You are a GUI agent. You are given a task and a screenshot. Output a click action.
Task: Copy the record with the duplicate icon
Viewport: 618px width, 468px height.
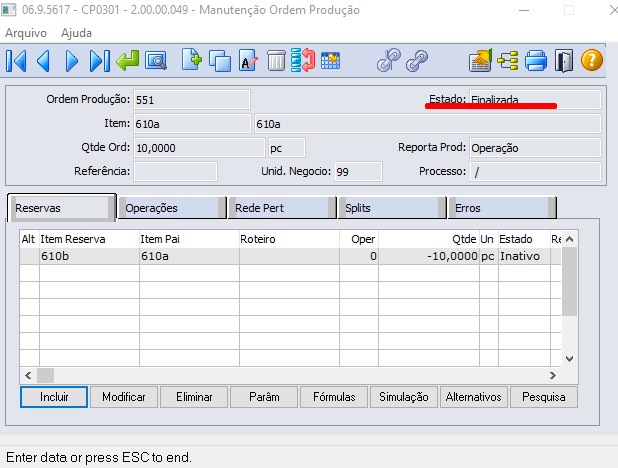point(220,61)
